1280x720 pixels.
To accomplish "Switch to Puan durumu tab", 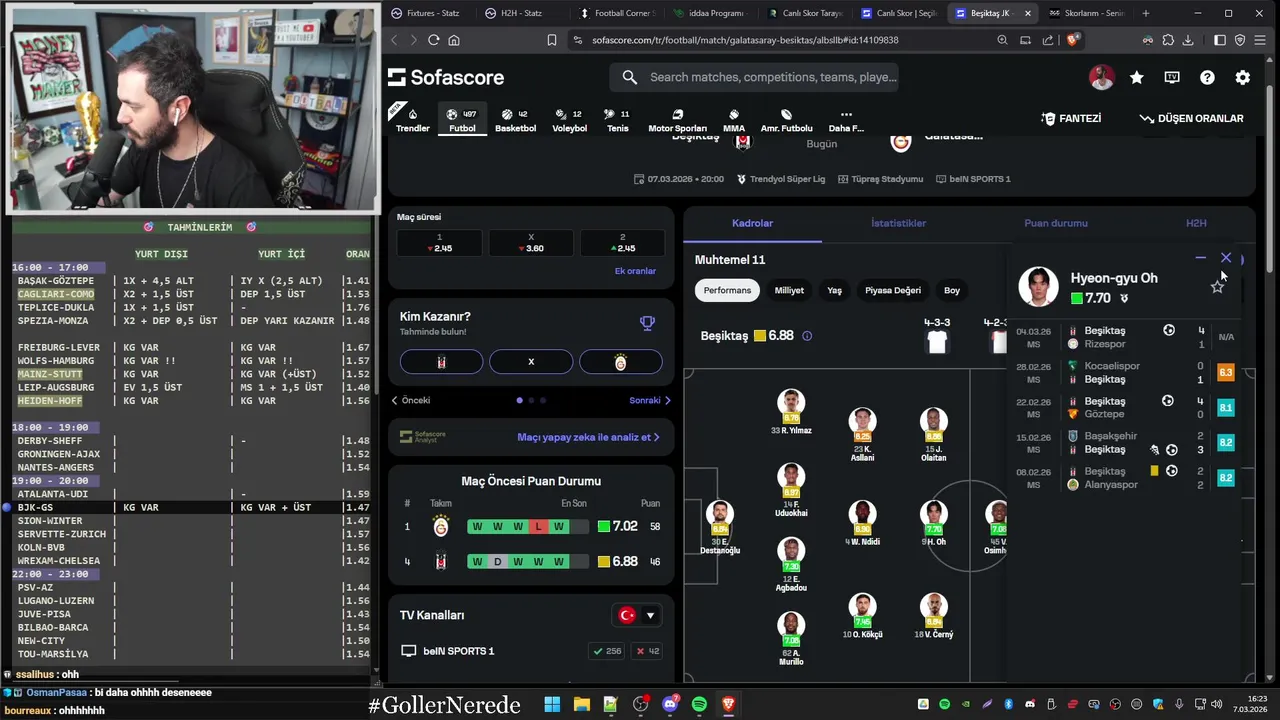I will pyautogui.click(x=1056, y=223).
